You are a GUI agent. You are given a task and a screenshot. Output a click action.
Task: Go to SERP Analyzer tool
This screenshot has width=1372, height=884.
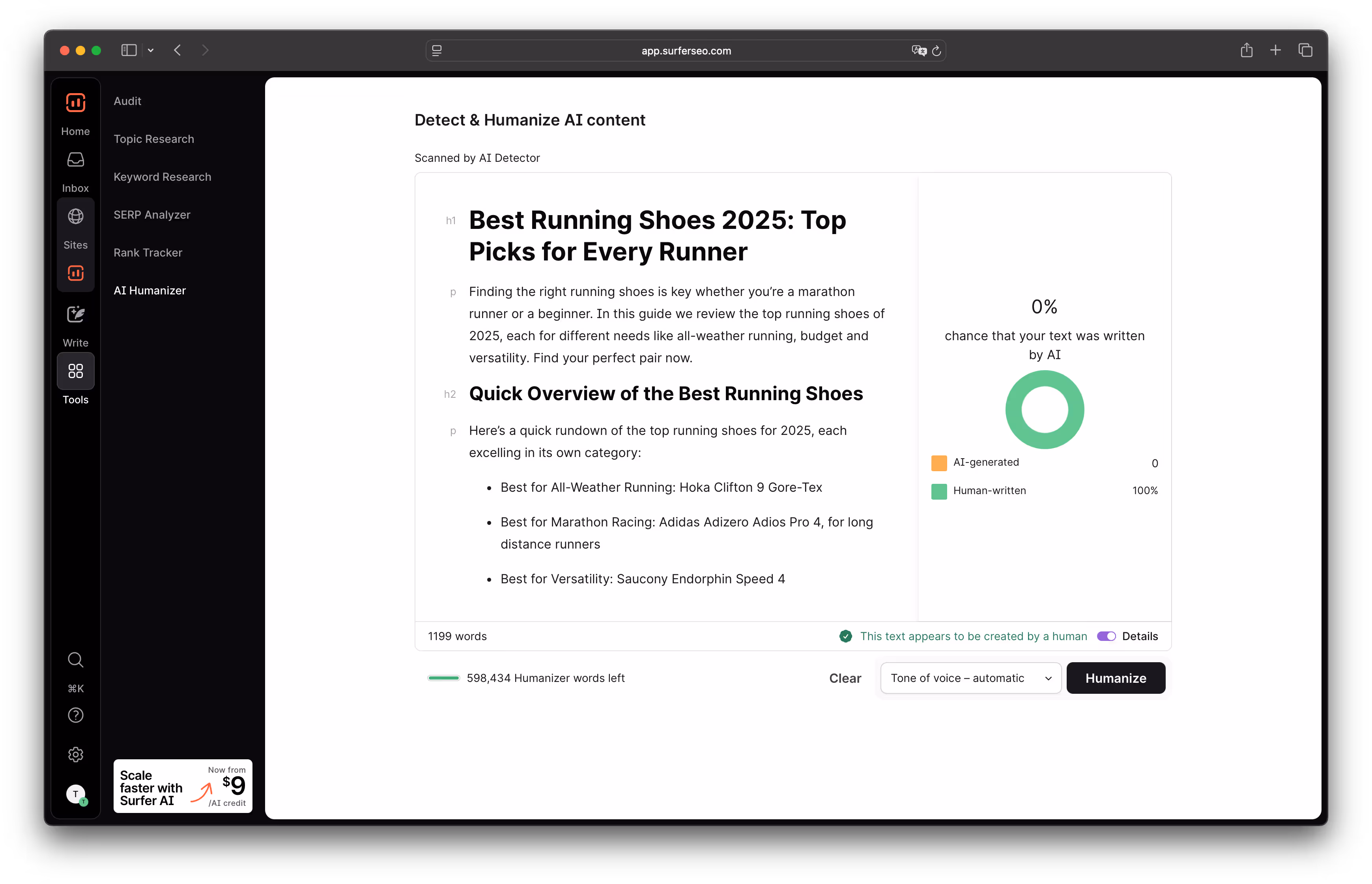click(151, 215)
